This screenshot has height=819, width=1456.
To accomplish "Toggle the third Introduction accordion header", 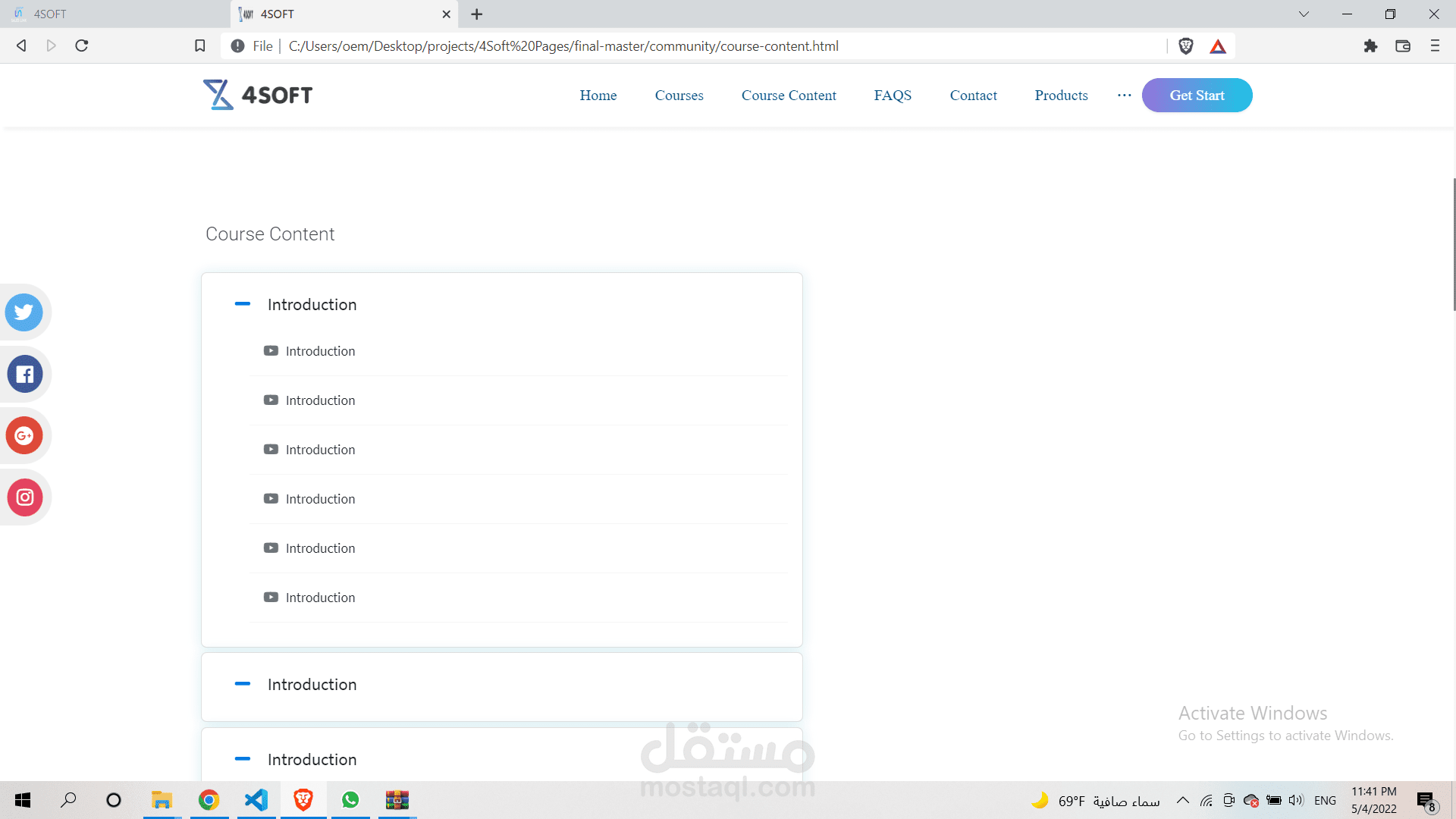I will pyautogui.click(x=311, y=760).
